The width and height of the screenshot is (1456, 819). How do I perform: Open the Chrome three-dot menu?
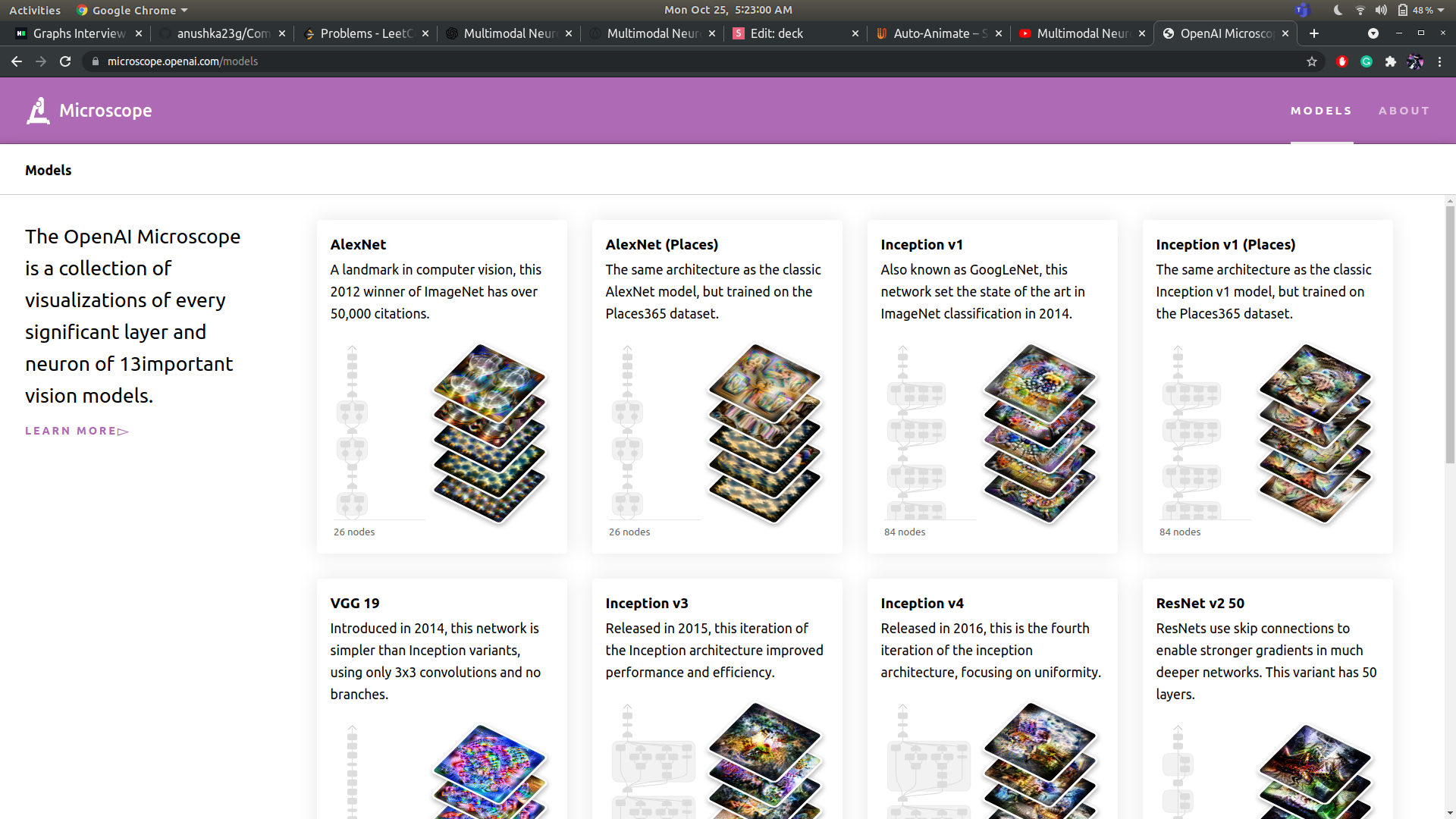1439,61
